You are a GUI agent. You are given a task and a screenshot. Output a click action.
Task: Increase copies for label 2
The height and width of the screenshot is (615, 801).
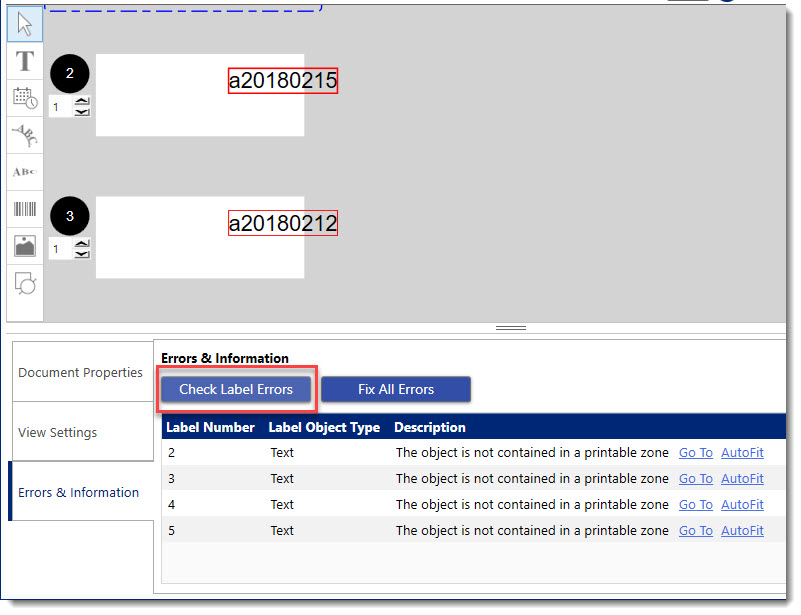coord(82,101)
